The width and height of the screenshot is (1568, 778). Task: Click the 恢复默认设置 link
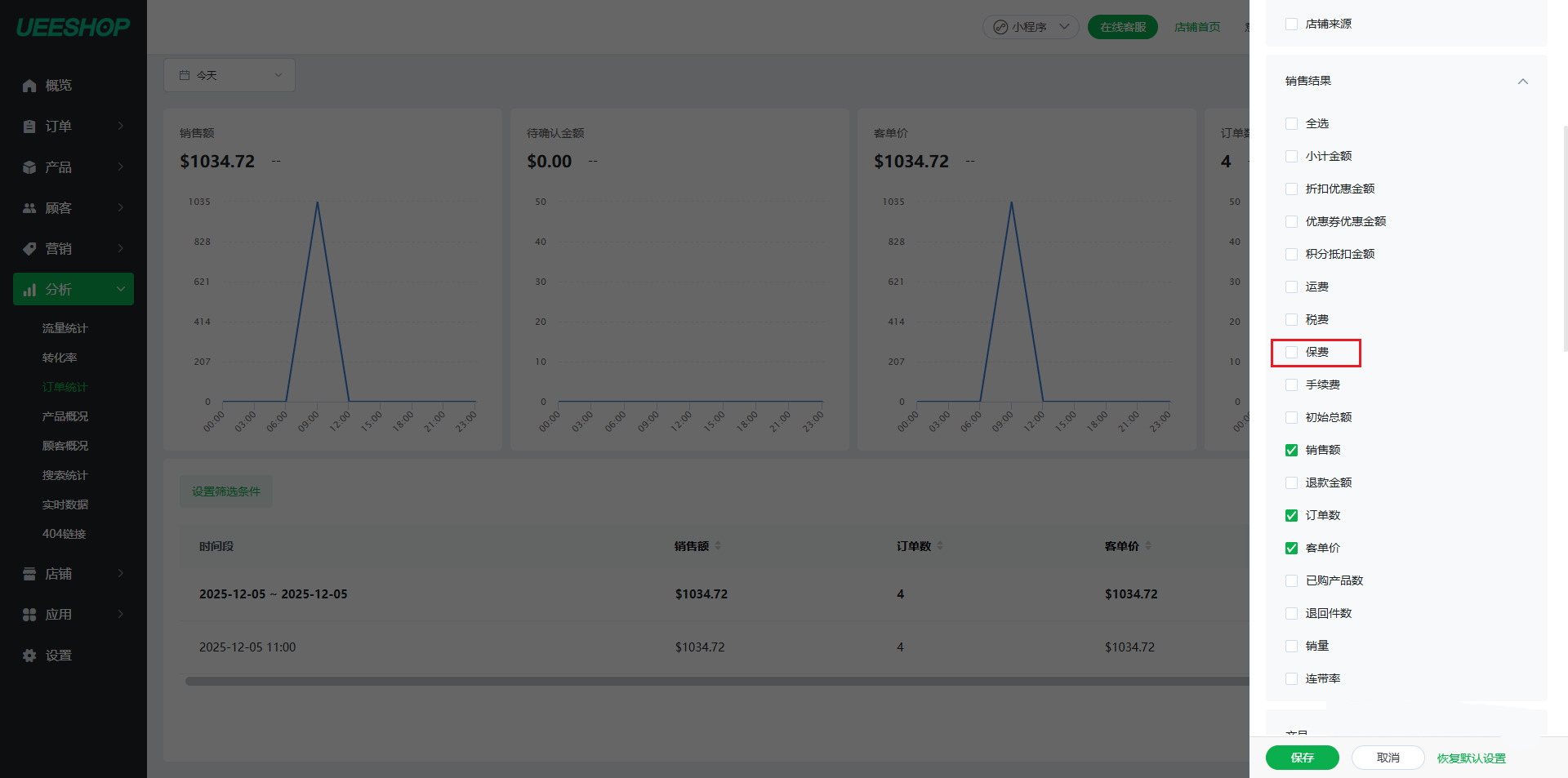(x=1471, y=758)
